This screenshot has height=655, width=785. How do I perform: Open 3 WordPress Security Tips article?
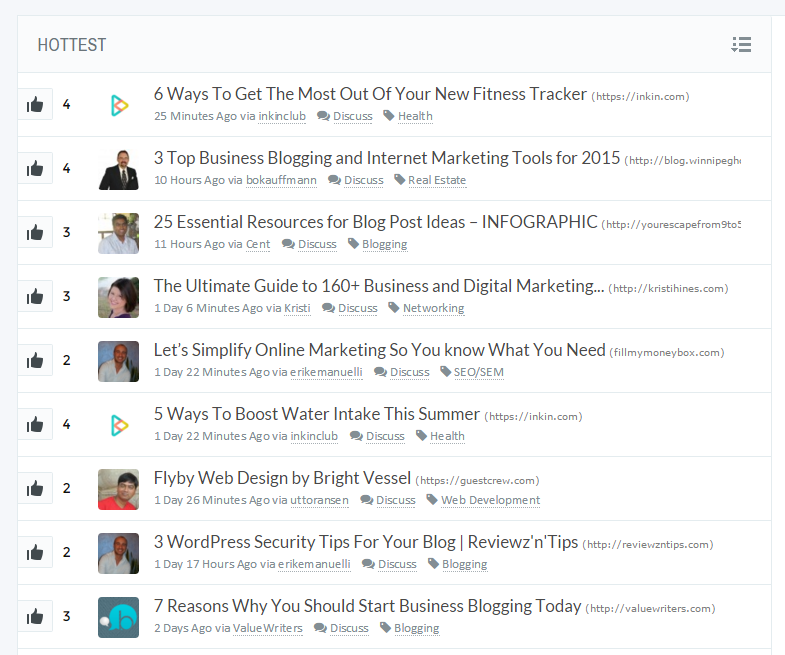pos(366,542)
